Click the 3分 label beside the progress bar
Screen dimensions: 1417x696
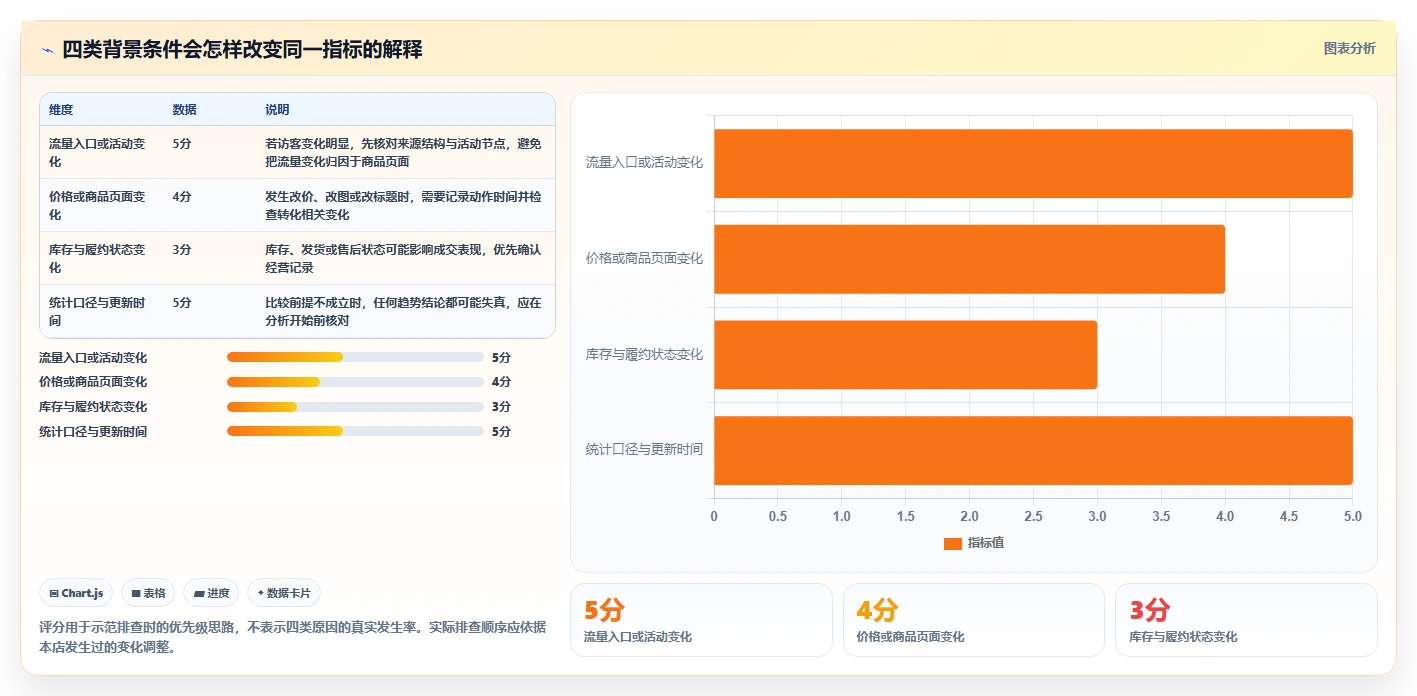(x=501, y=407)
